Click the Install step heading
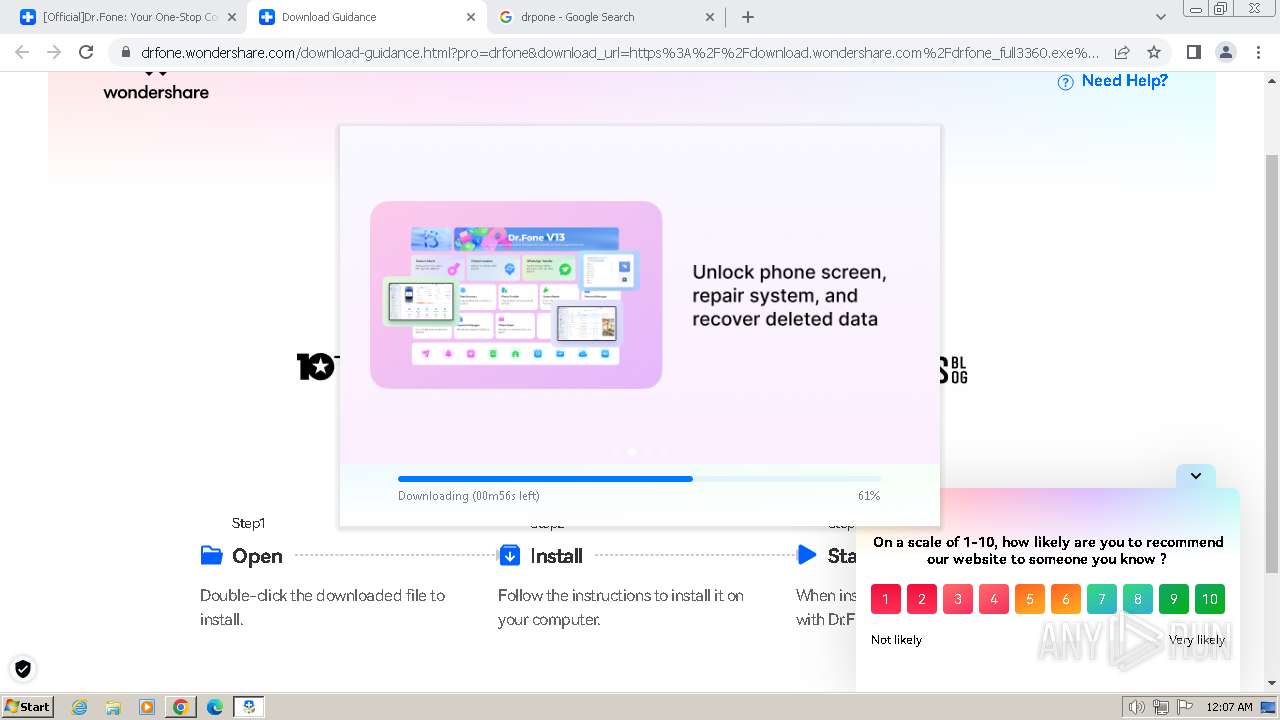The height and width of the screenshot is (720, 1280). pyautogui.click(x=556, y=556)
